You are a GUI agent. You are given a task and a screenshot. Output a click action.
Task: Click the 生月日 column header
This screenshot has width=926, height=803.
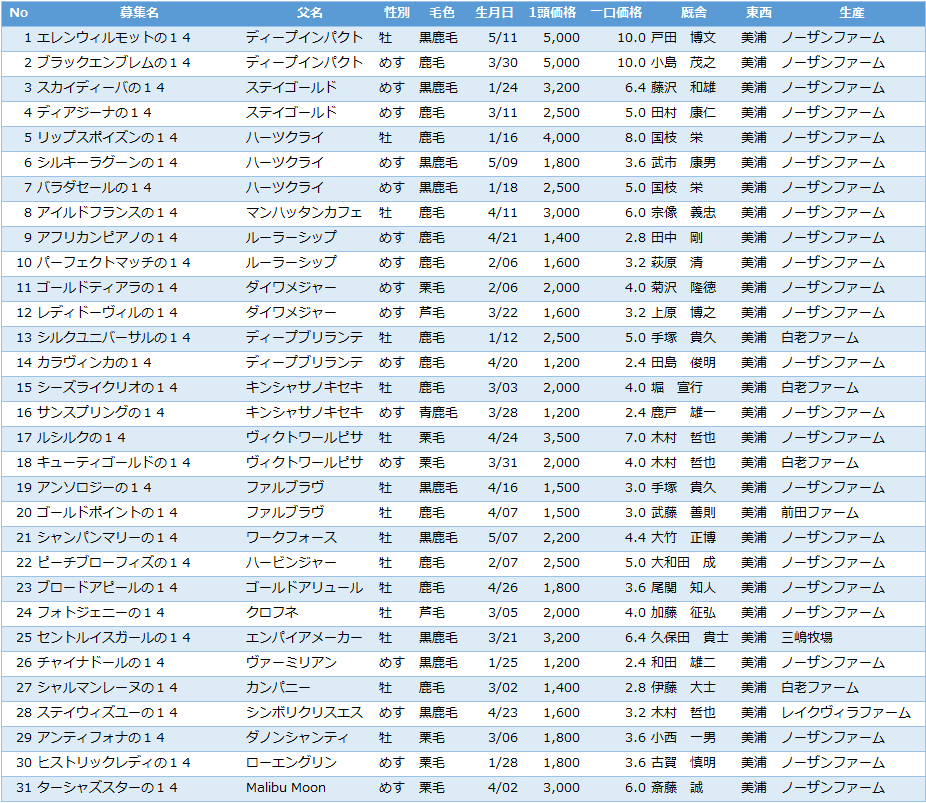494,12
